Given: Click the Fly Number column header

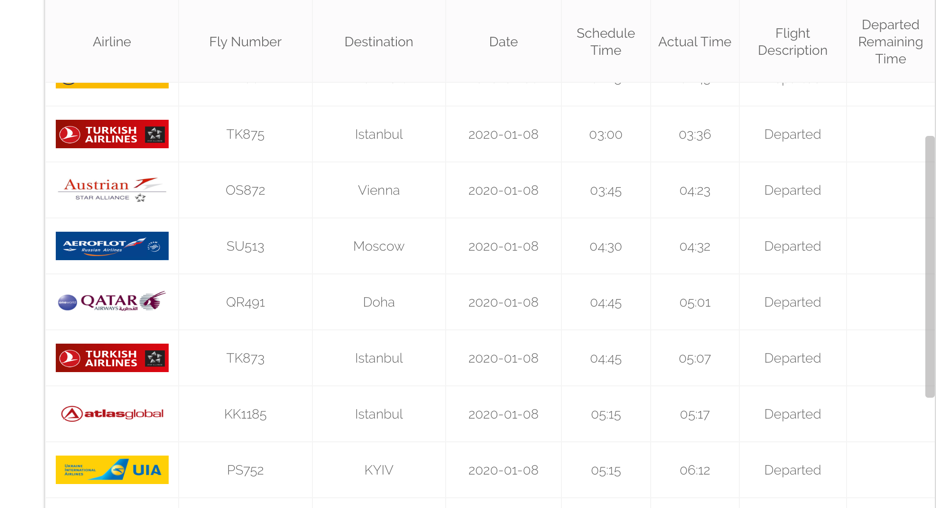Looking at the screenshot, I should click(x=245, y=42).
